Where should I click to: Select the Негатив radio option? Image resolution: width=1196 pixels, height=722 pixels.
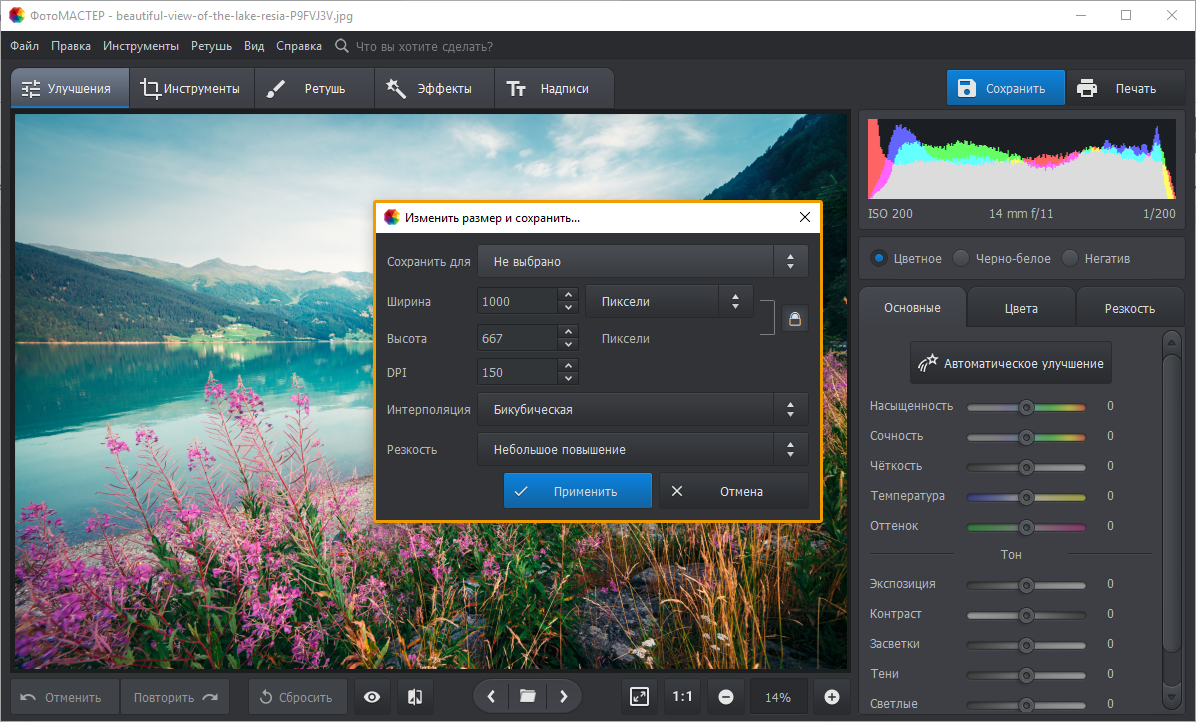tap(1070, 258)
